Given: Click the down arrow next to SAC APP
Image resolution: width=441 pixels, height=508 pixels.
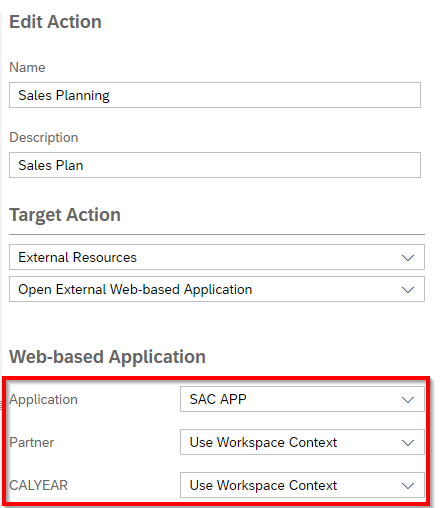Looking at the screenshot, I should click(408, 400).
